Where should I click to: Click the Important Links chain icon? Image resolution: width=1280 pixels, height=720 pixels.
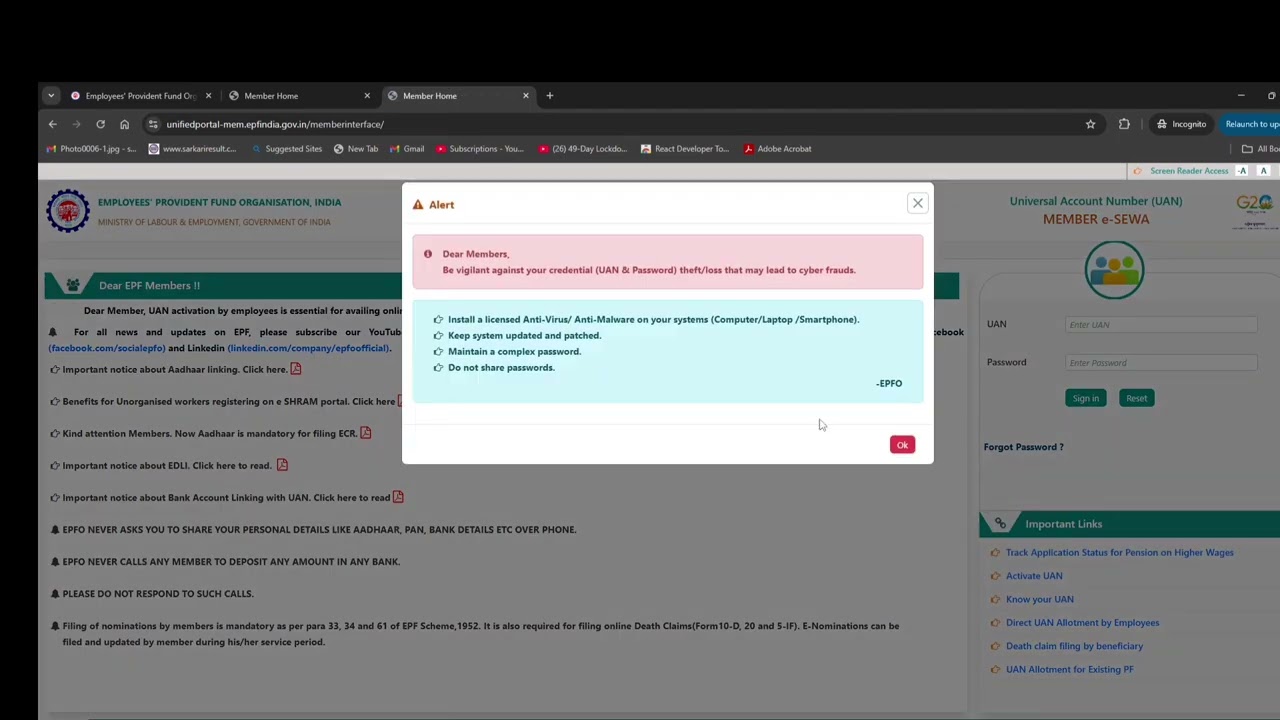pos(1000,524)
